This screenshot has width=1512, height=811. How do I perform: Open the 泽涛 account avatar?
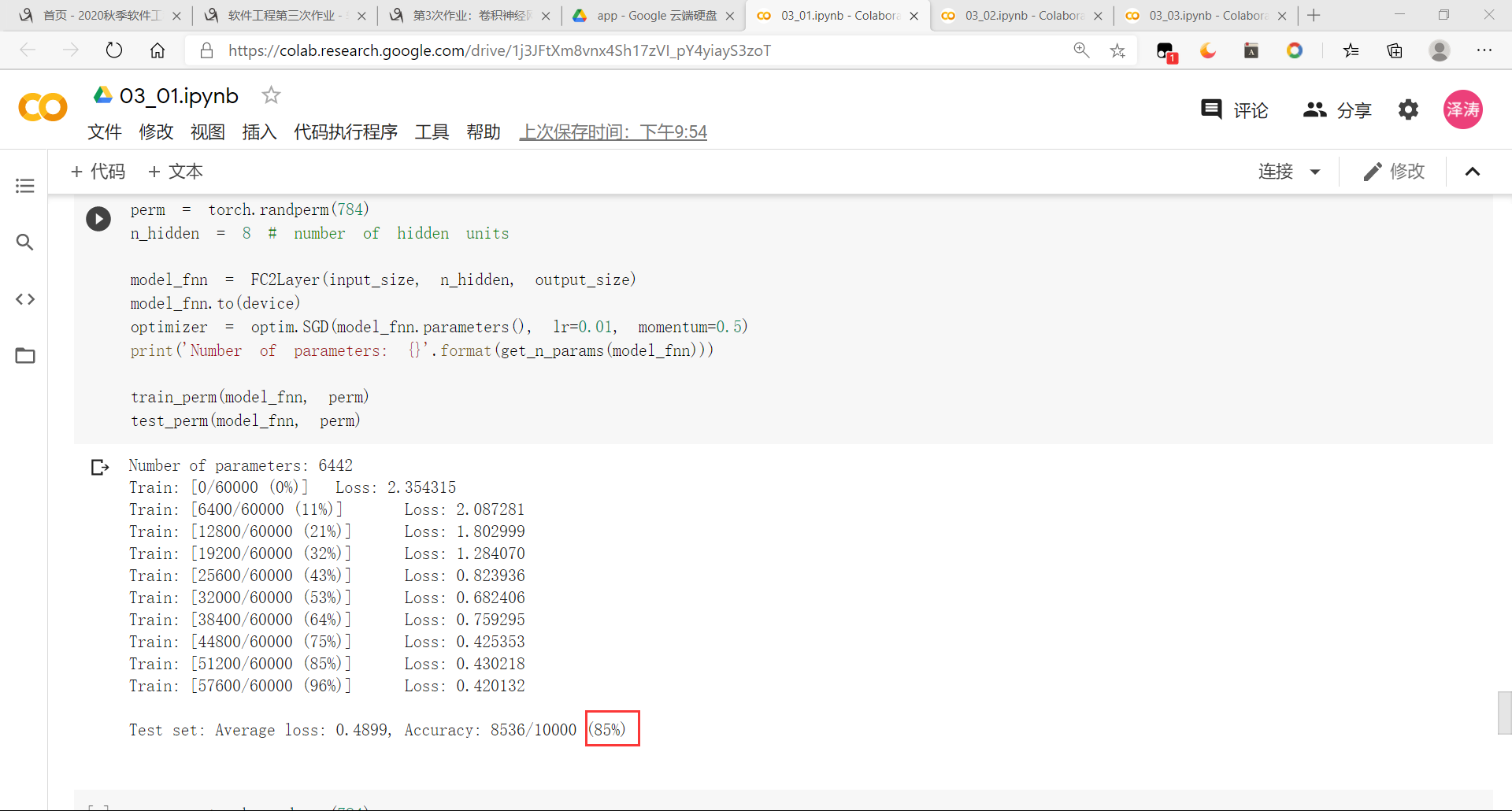click(x=1462, y=109)
